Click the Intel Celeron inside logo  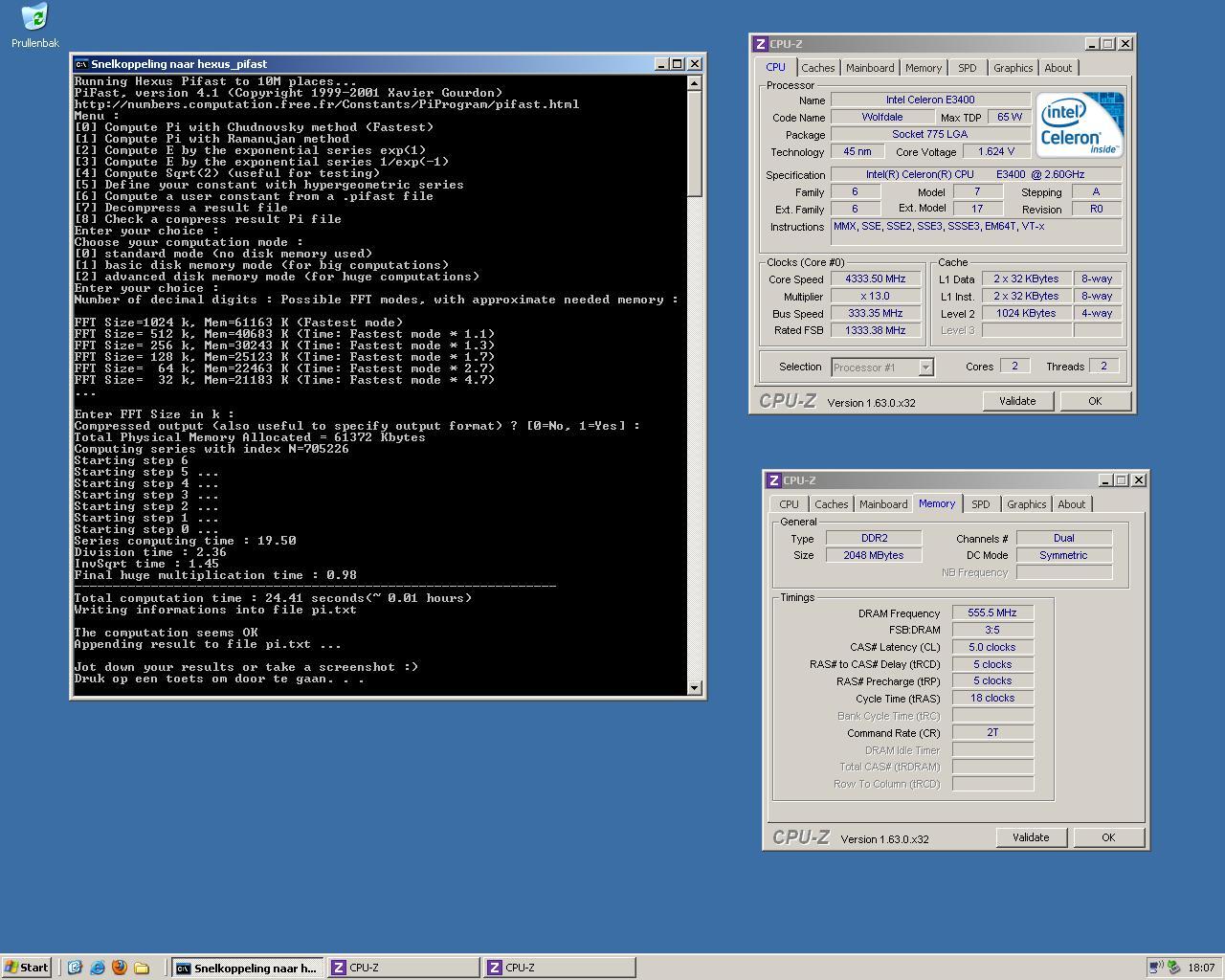[x=1080, y=124]
